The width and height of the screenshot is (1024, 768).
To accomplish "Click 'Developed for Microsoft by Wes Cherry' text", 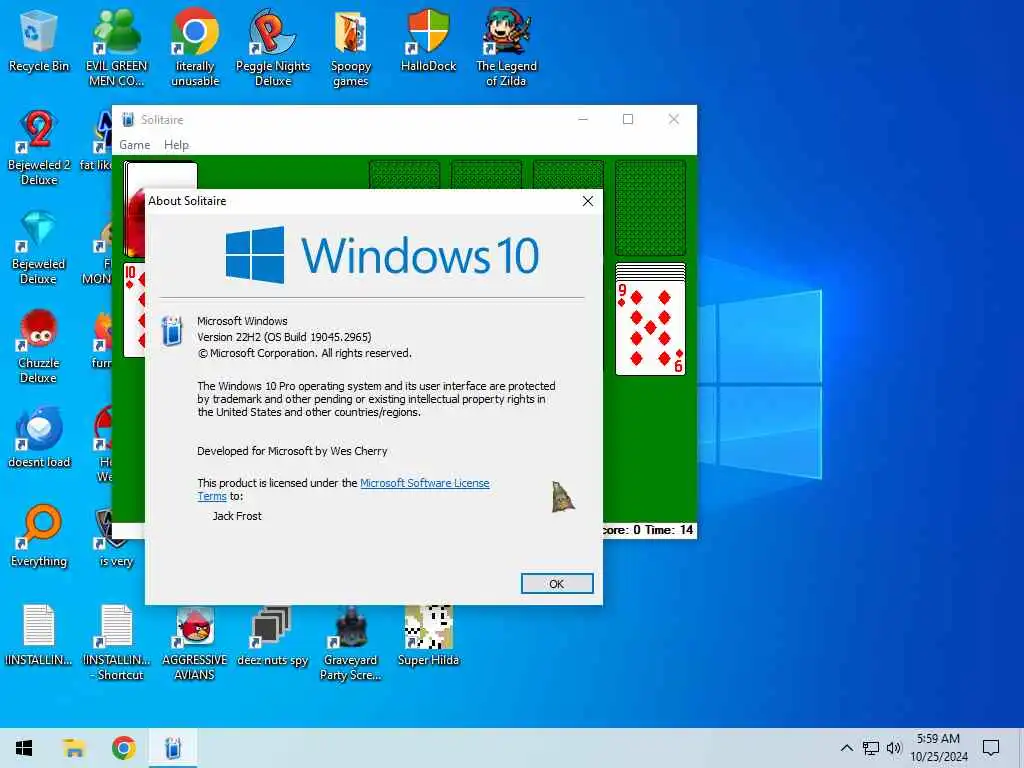I will click(292, 451).
